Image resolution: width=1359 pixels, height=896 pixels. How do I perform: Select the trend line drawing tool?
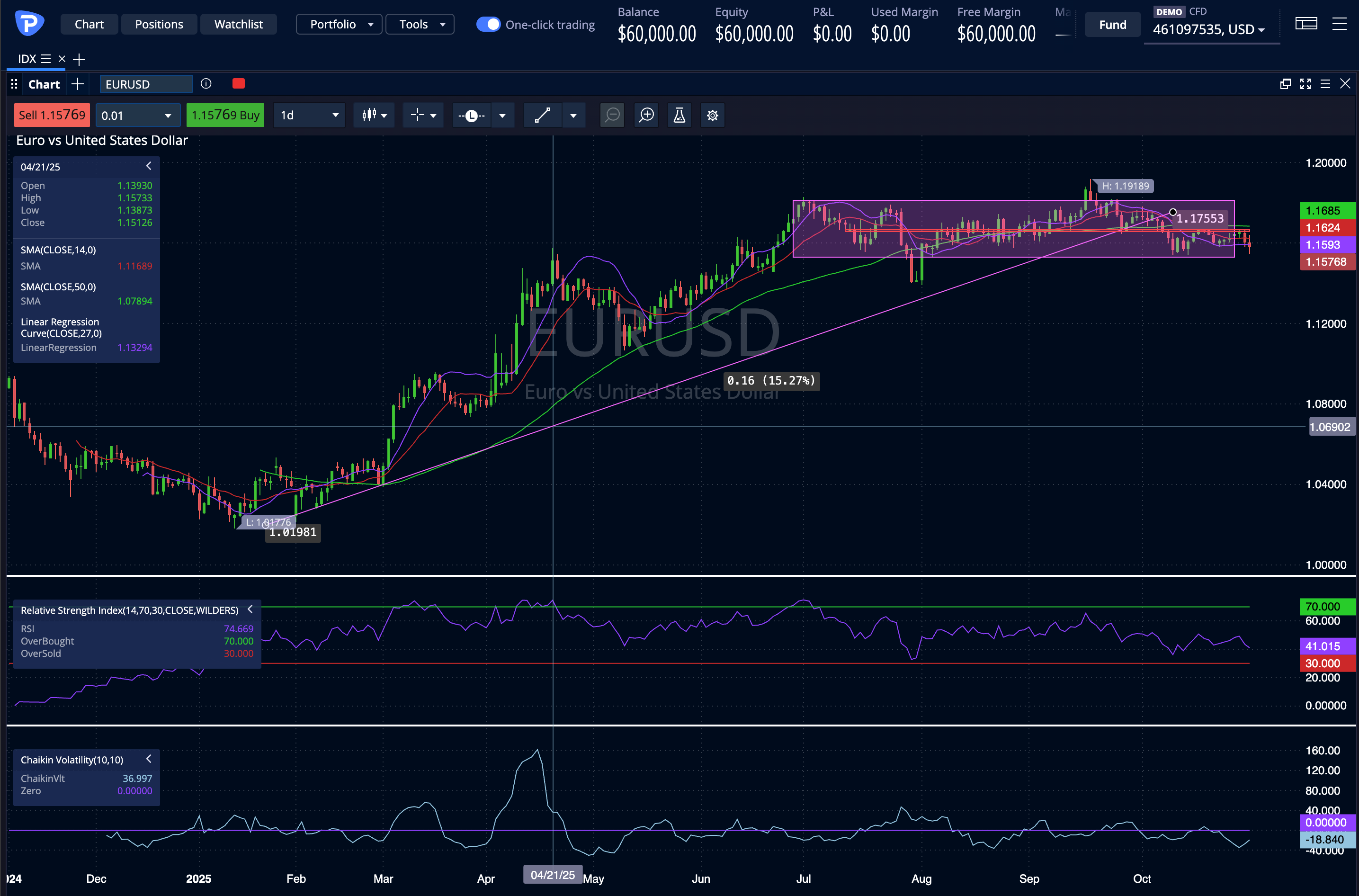543,116
